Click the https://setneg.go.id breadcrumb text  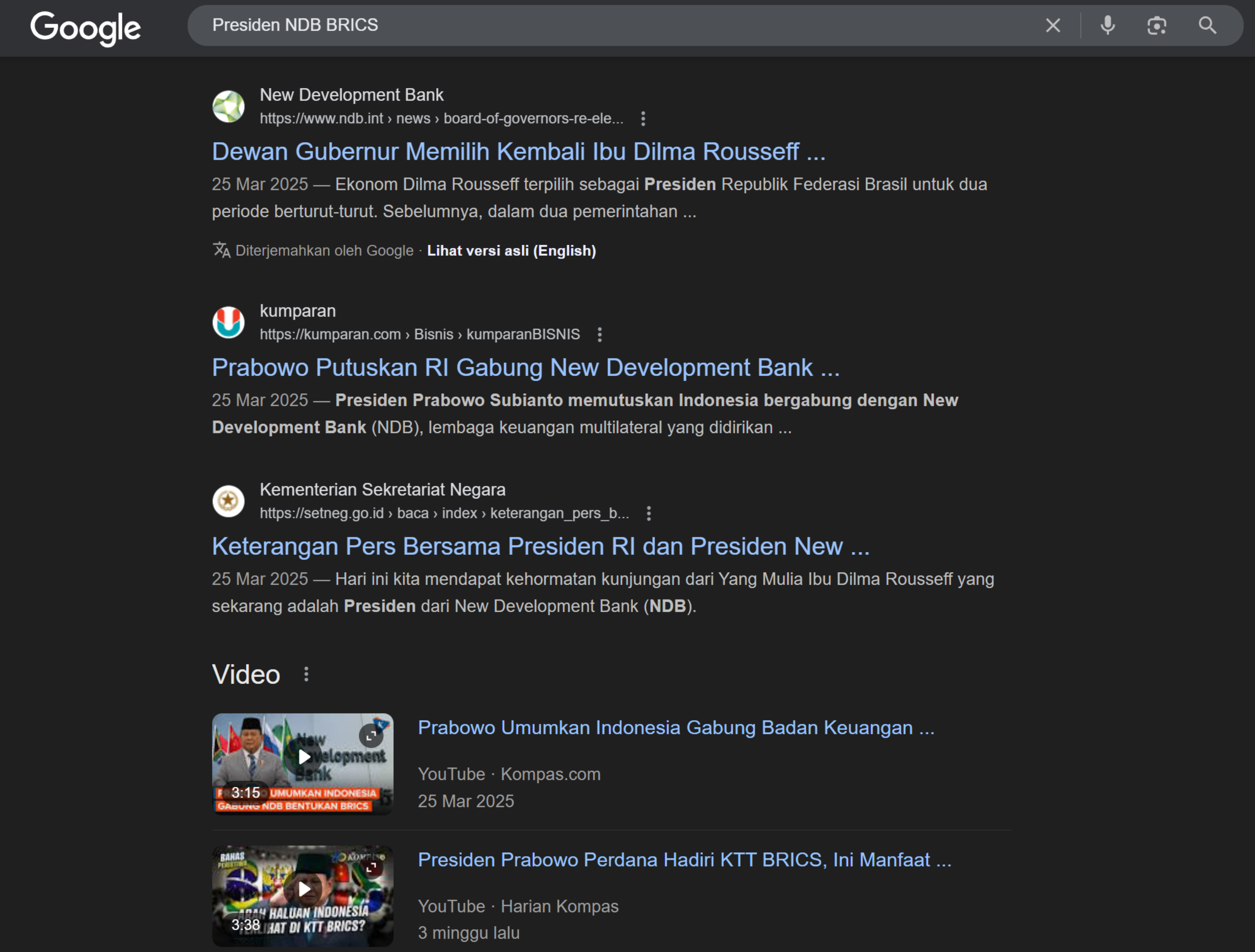444,514
